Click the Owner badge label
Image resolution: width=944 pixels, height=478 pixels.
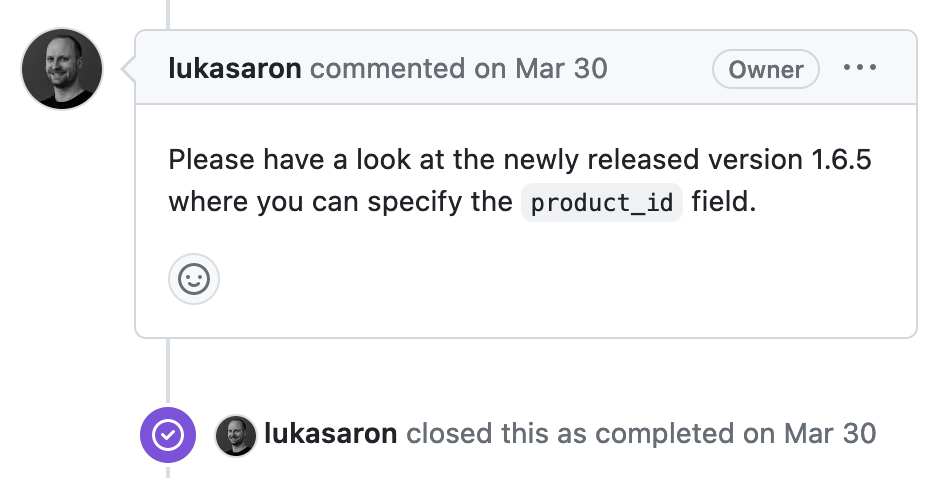pyautogui.click(x=765, y=69)
